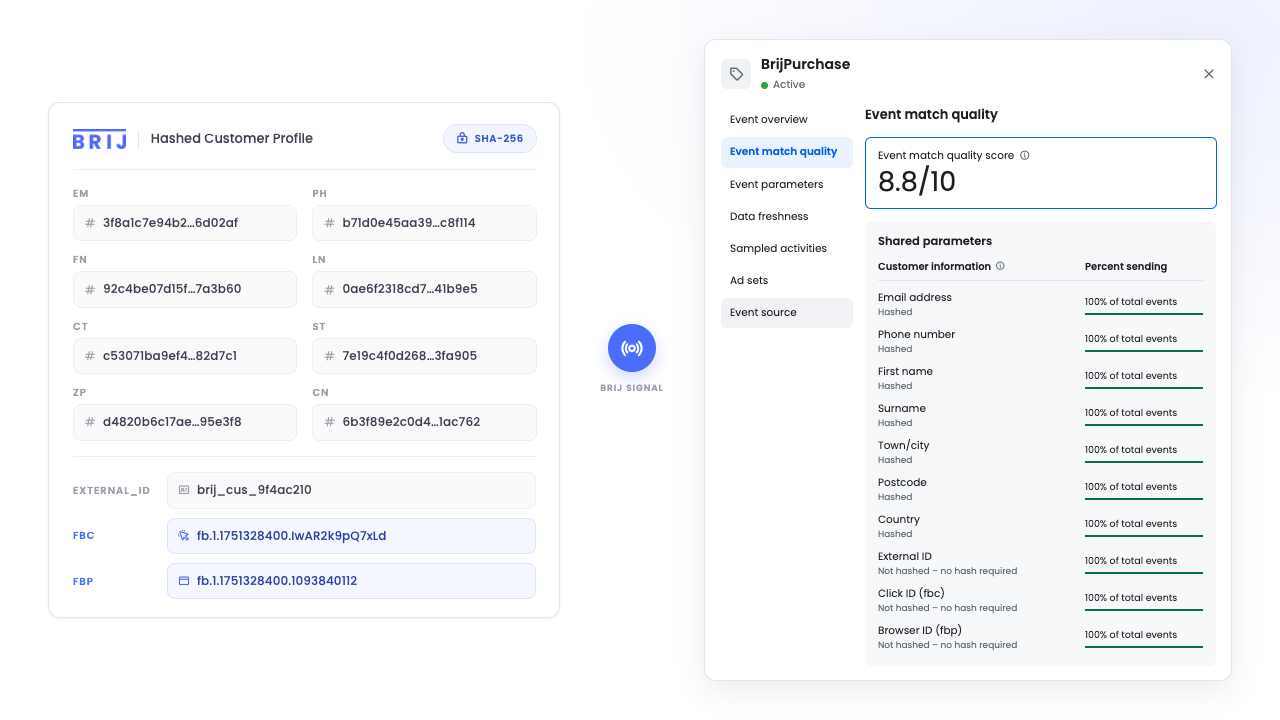
Task: Click the ID card icon in EXTERNAL_ID field
Action: (184, 490)
